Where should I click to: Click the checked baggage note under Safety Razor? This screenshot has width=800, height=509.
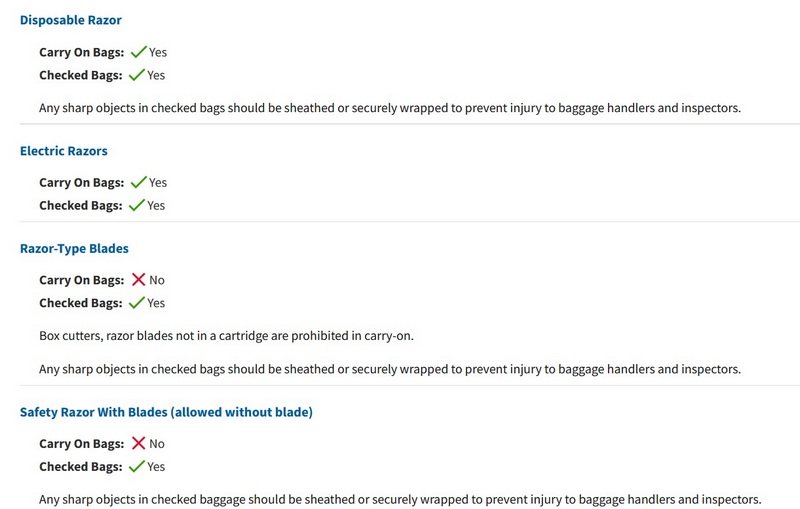pyautogui.click(x=400, y=499)
